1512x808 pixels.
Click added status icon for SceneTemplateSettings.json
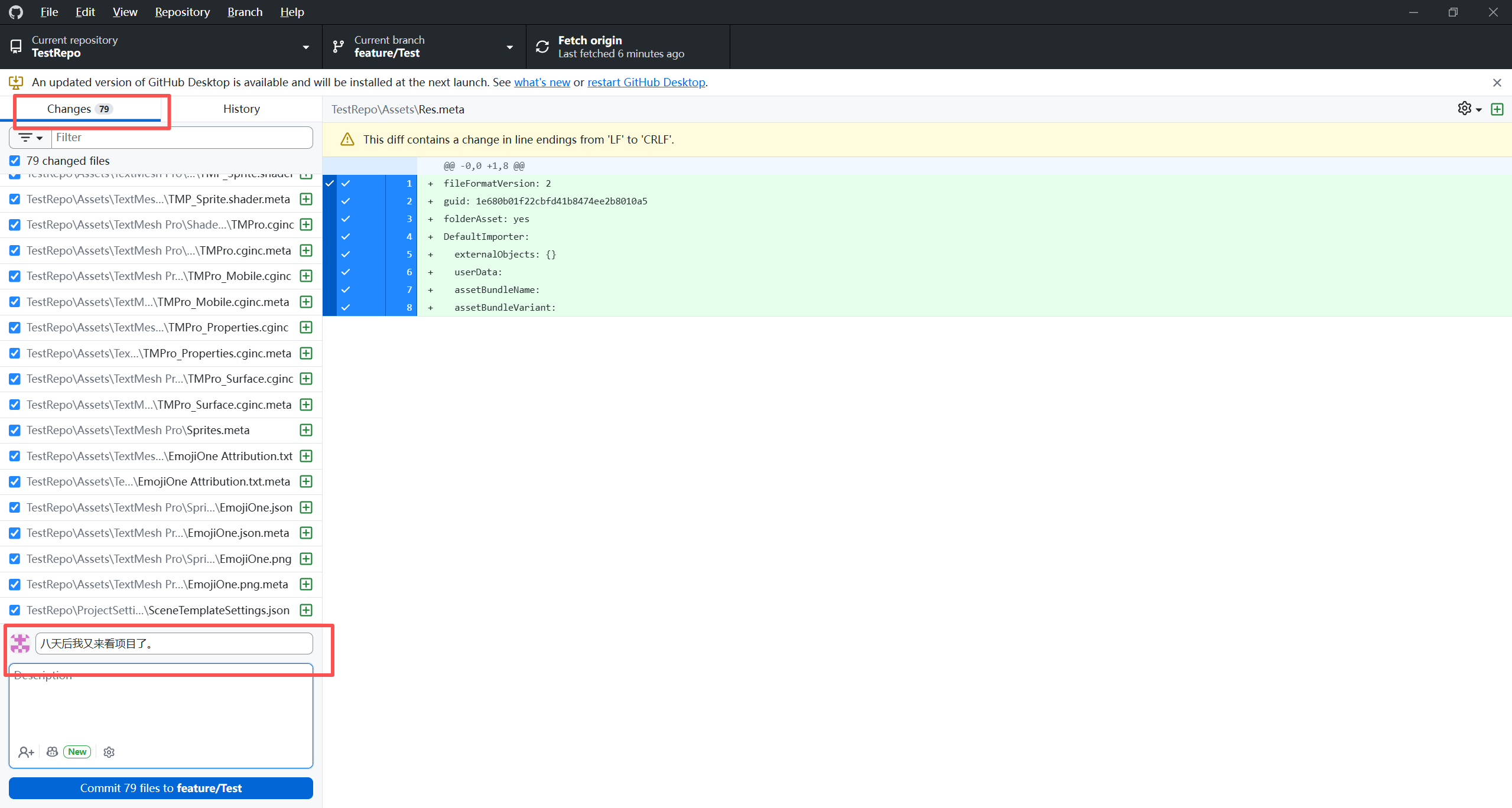pyautogui.click(x=306, y=610)
